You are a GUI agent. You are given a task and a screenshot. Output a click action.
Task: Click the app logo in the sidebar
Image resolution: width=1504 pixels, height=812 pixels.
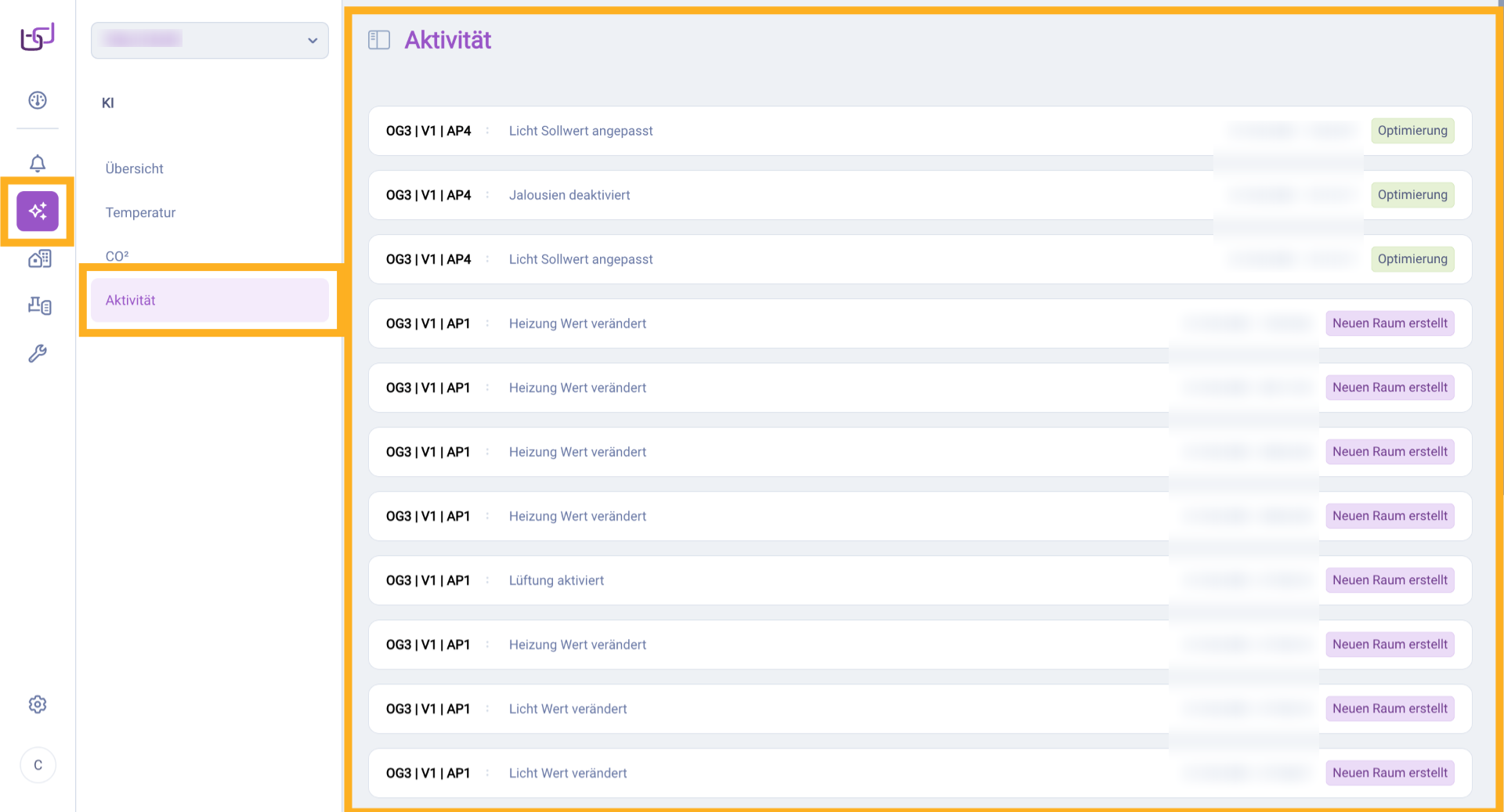[x=37, y=37]
